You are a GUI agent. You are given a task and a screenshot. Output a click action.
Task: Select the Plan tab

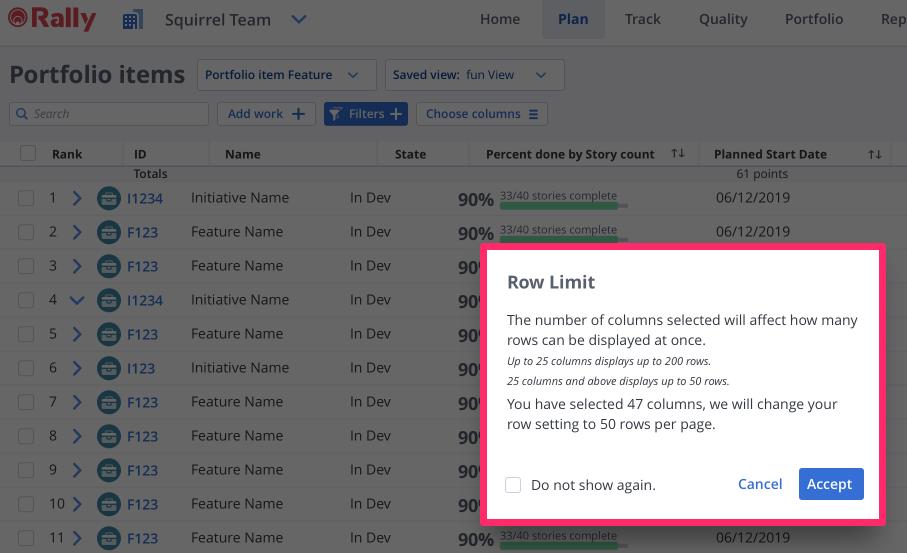coord(573,19)
